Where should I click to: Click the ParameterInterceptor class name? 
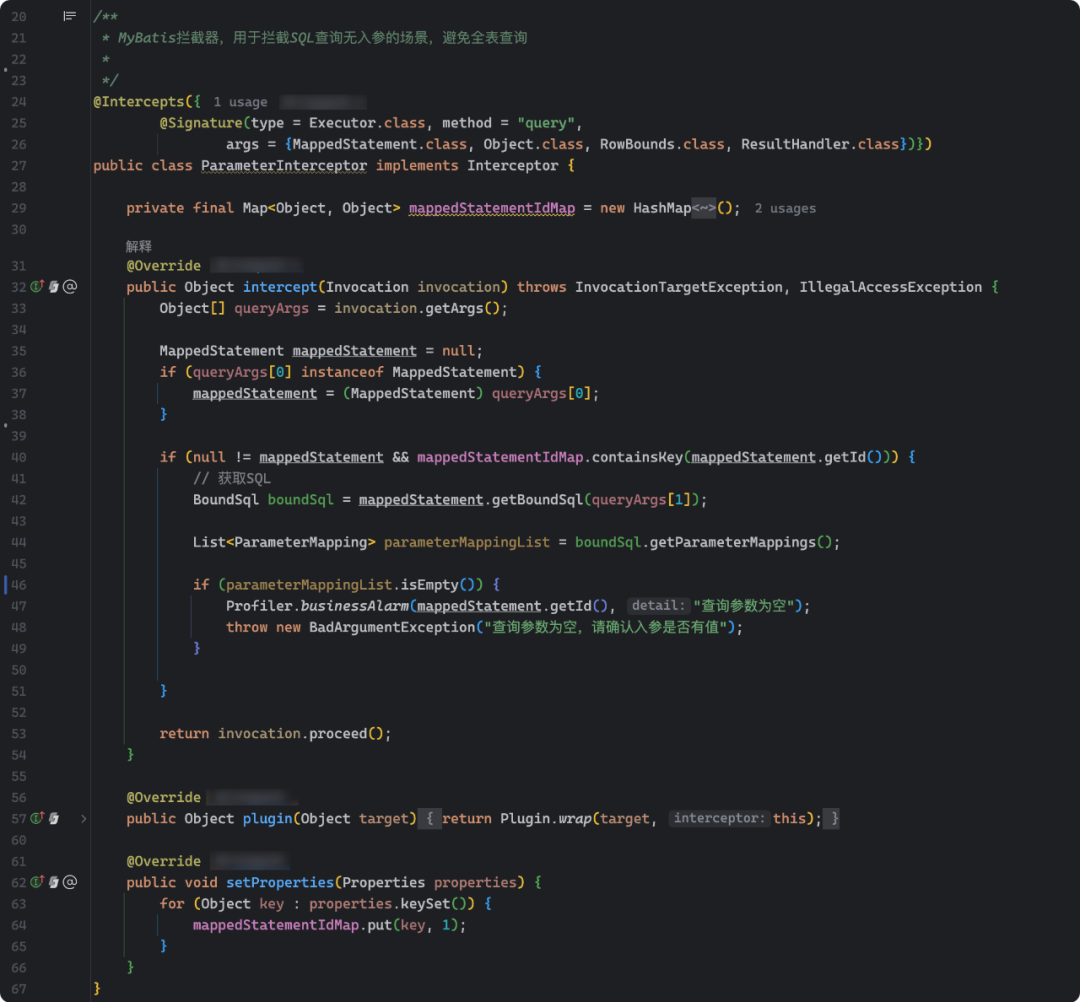tap(284, 165)
